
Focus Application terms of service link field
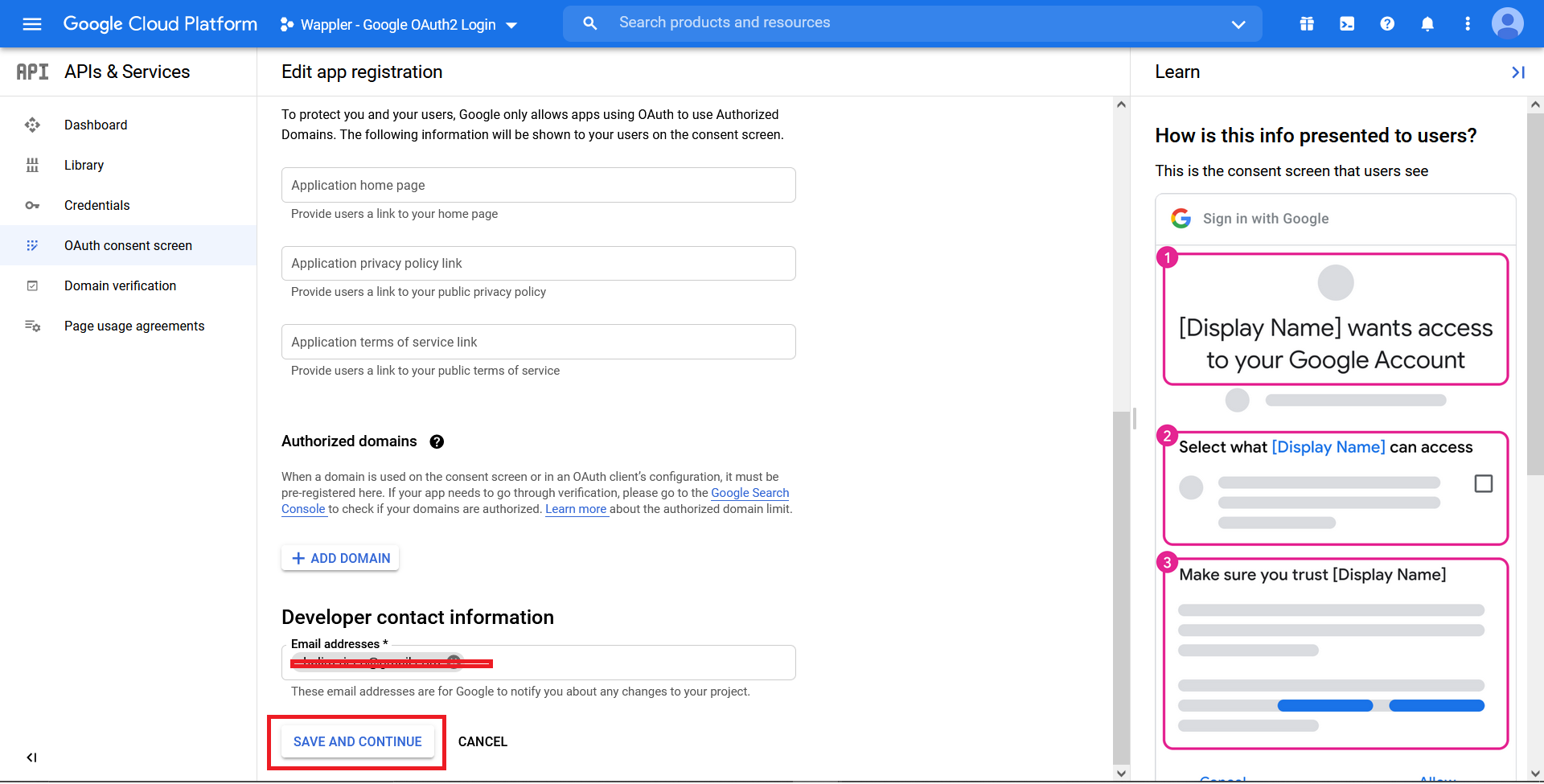(x=538, y=342)
